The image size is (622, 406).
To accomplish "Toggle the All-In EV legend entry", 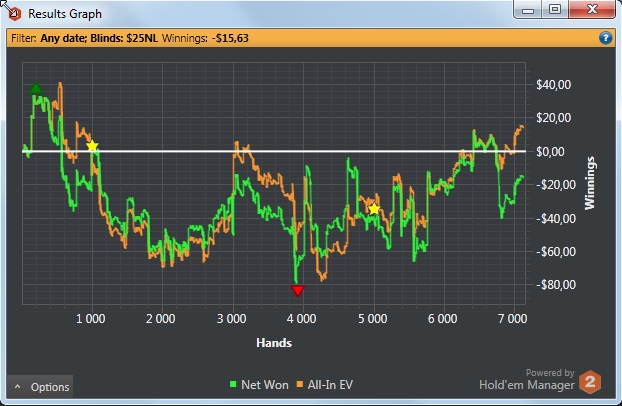I will point(324,385).
